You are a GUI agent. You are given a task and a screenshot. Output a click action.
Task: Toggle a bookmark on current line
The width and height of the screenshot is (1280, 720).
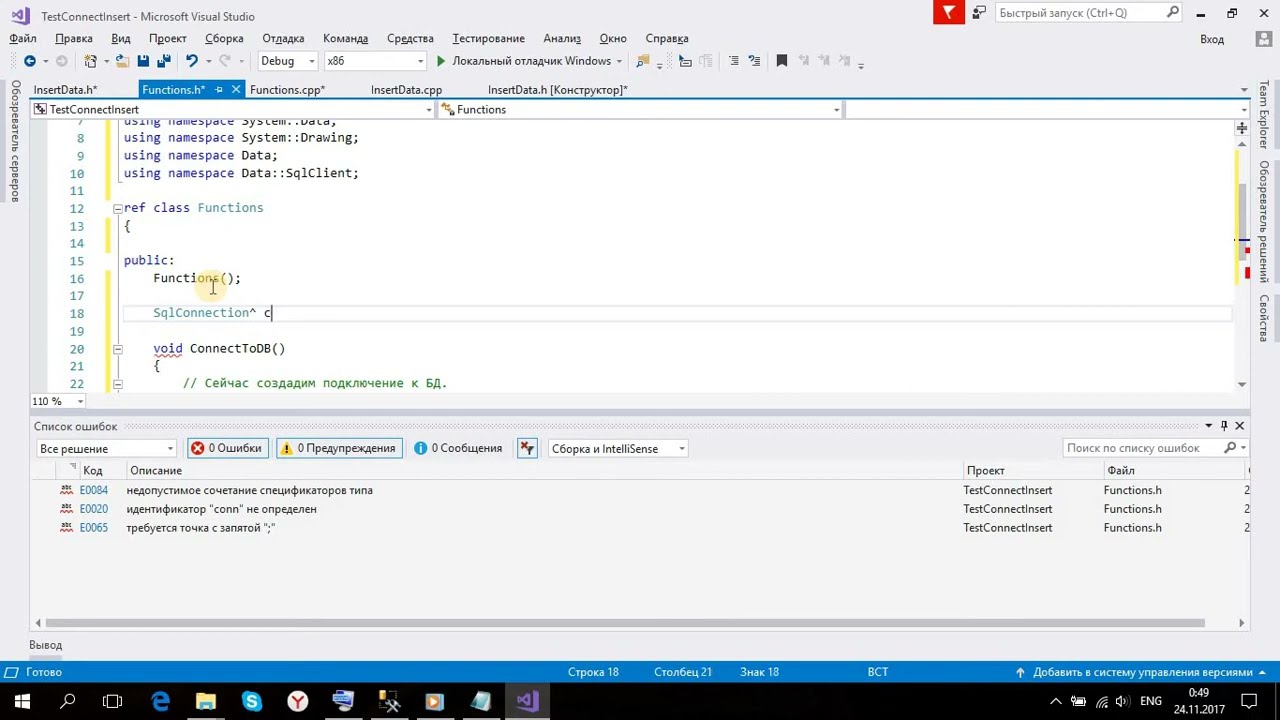[x=782, y=61]
